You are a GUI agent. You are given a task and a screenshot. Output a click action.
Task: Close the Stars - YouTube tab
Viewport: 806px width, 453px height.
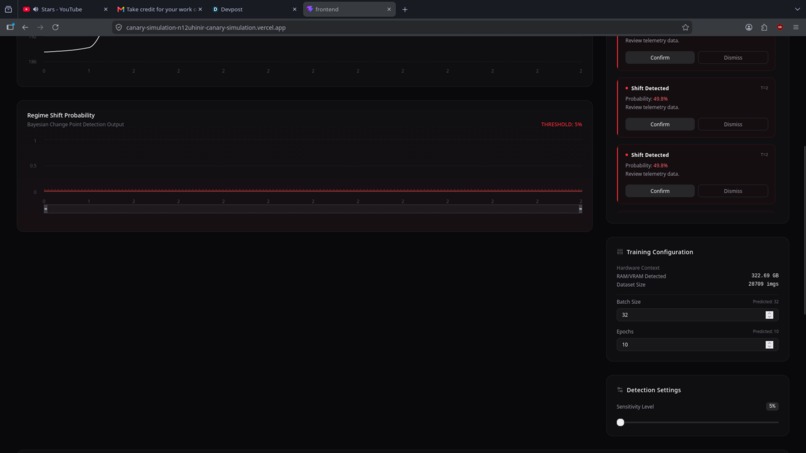tap(105, 9)
